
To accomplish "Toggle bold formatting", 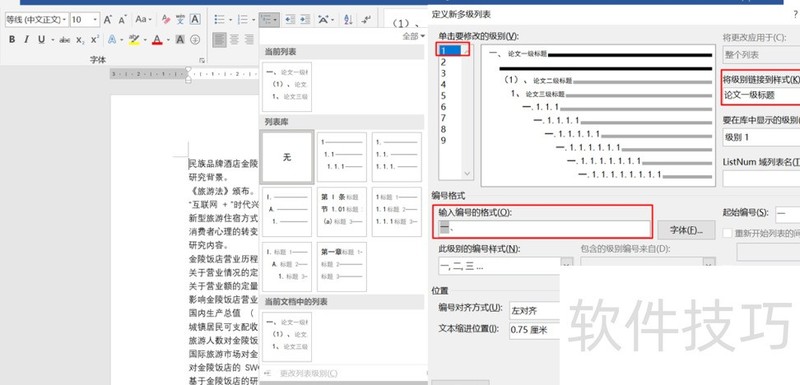I will (12, 39).
